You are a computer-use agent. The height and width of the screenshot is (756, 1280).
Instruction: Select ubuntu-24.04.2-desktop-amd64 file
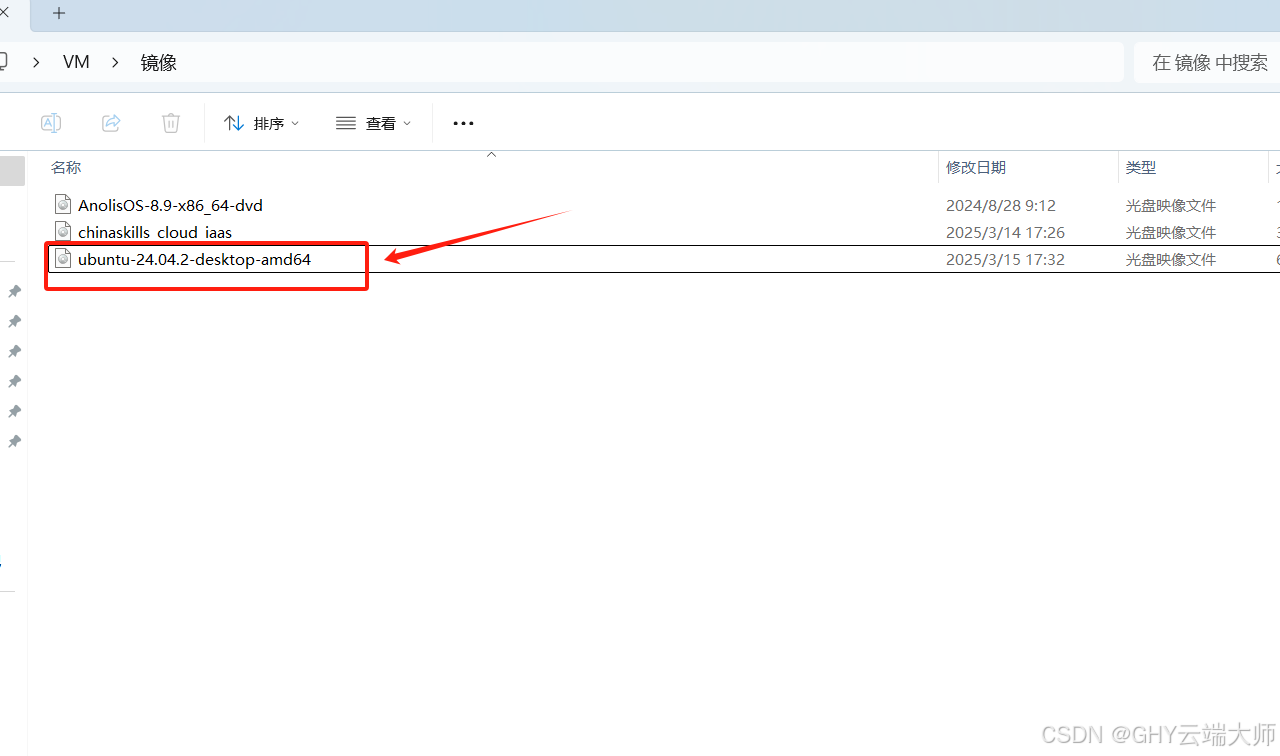(x=194, y=259)
